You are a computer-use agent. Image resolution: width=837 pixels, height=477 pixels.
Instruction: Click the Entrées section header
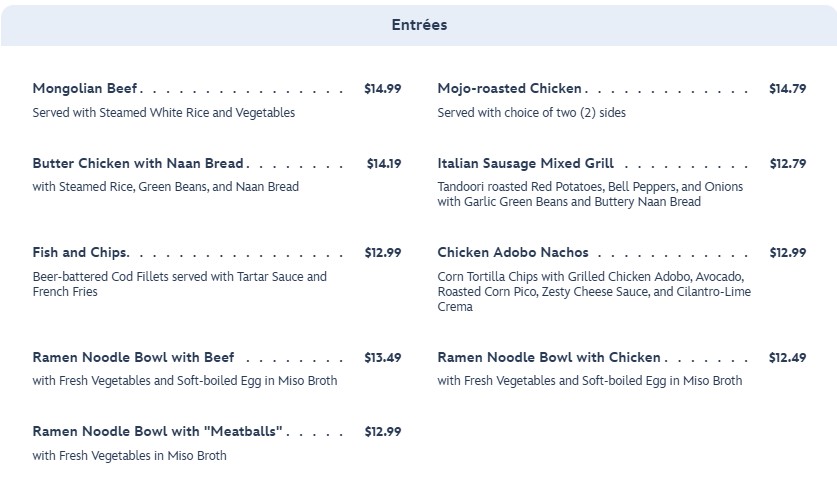pos(419,25)
